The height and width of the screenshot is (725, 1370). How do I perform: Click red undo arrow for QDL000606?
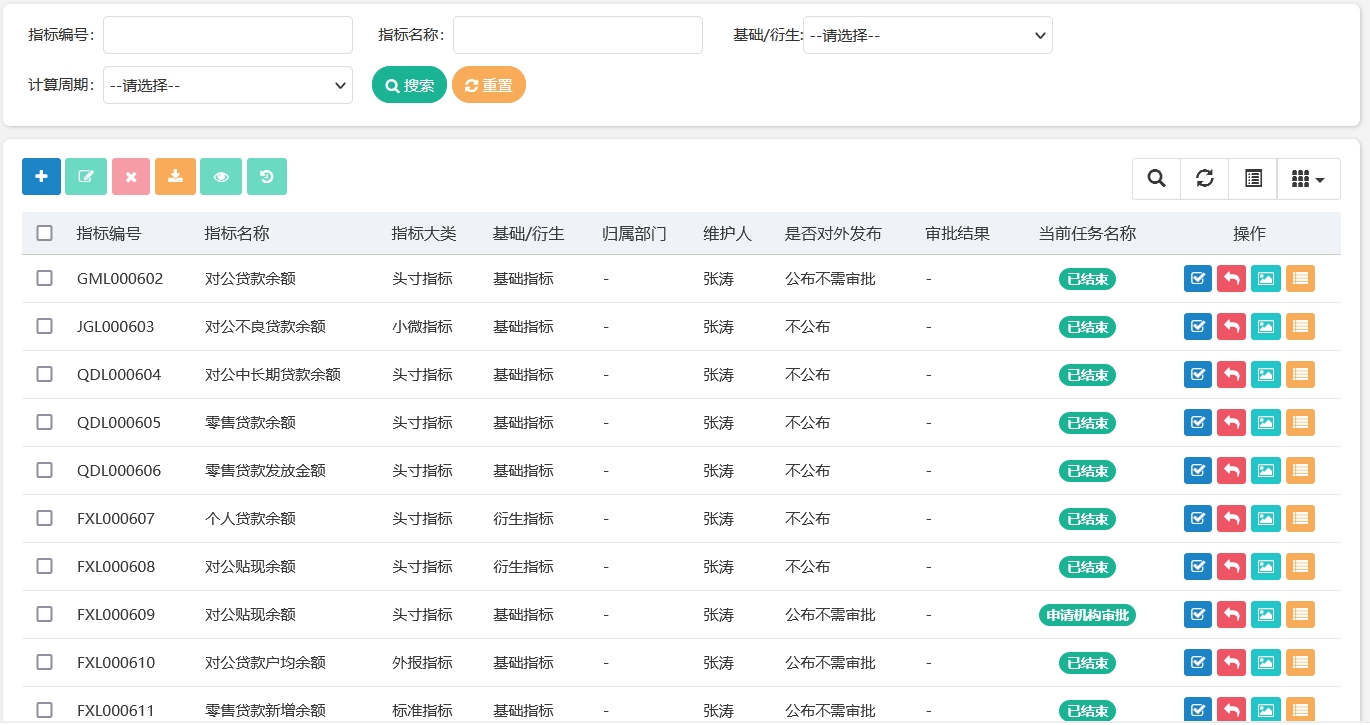pos(1232,471)
